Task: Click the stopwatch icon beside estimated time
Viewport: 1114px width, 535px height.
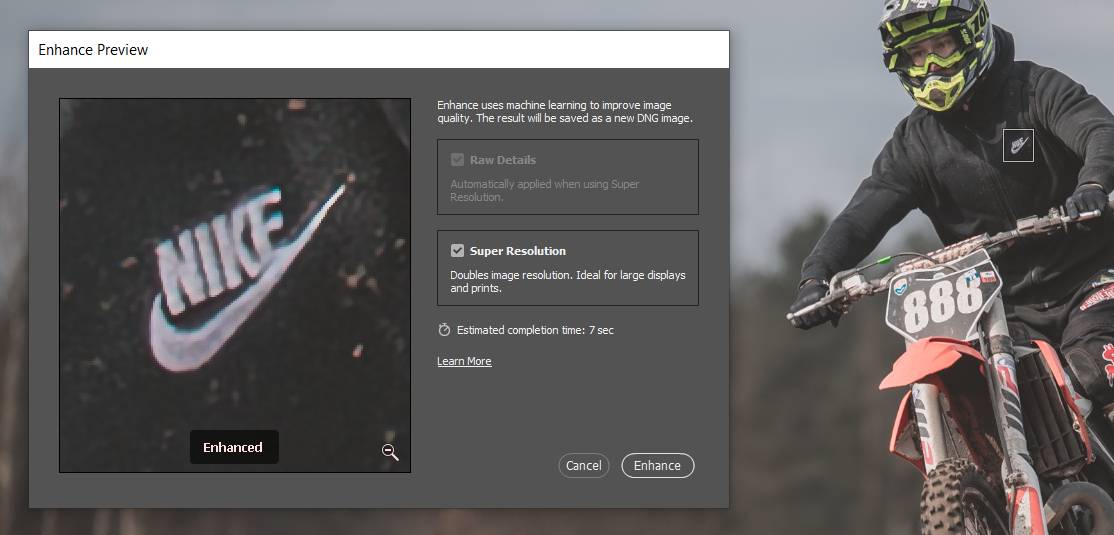Action: pos(445,330)
